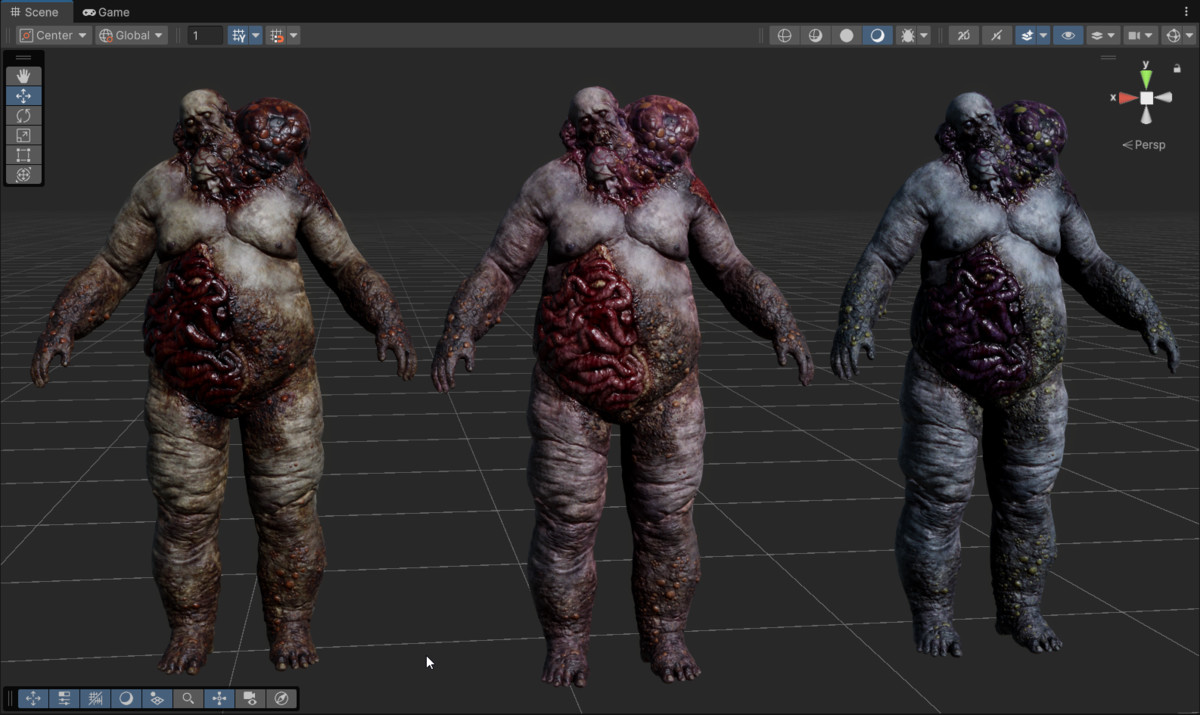This screenshot has width=1200, height=715.
Task: Toggle the gizmo rotation lock icon
Action: pos(1177,68)
